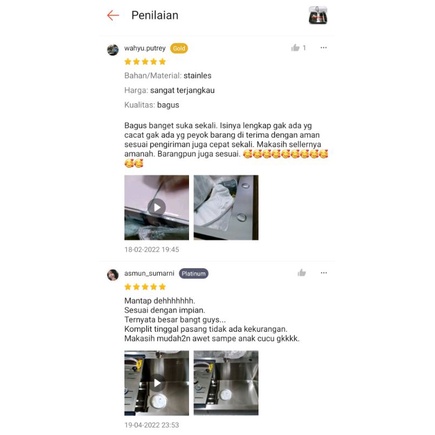The height and width of the screenshot is (435, 435).
Task: Open username asmun_sumarni
Action: (x=149, y=273)
